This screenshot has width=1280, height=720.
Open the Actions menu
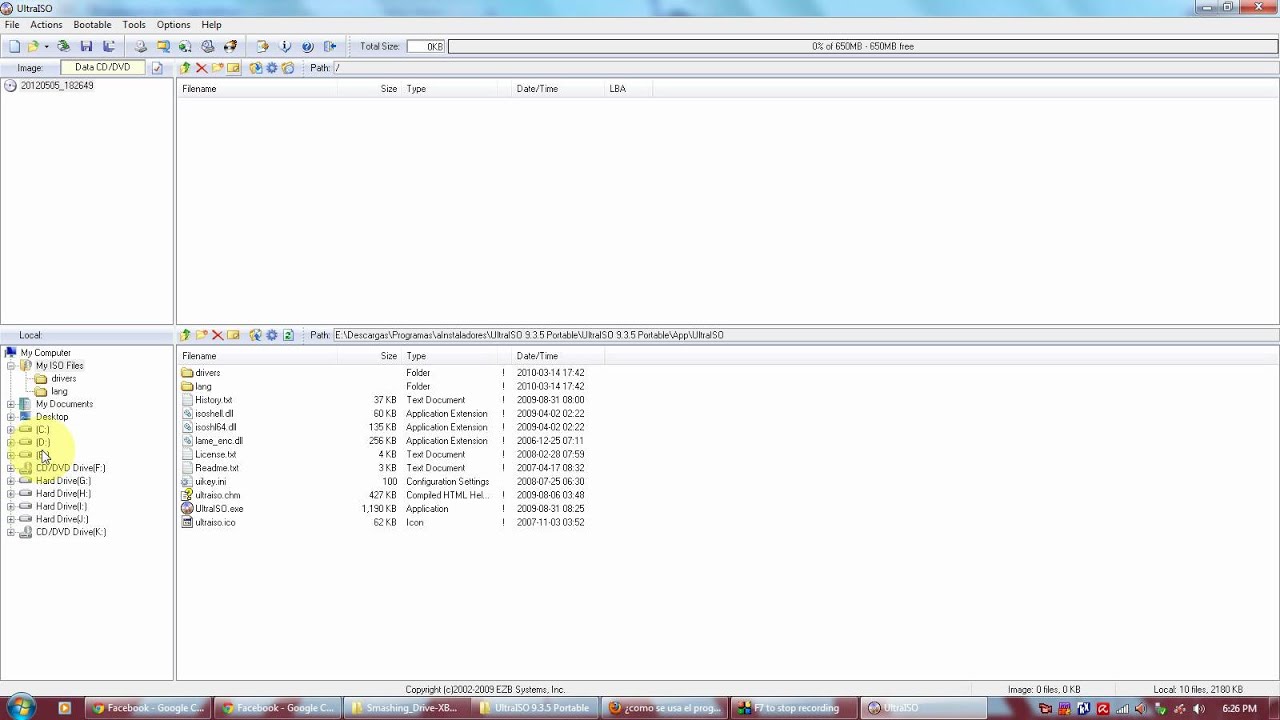46,24
